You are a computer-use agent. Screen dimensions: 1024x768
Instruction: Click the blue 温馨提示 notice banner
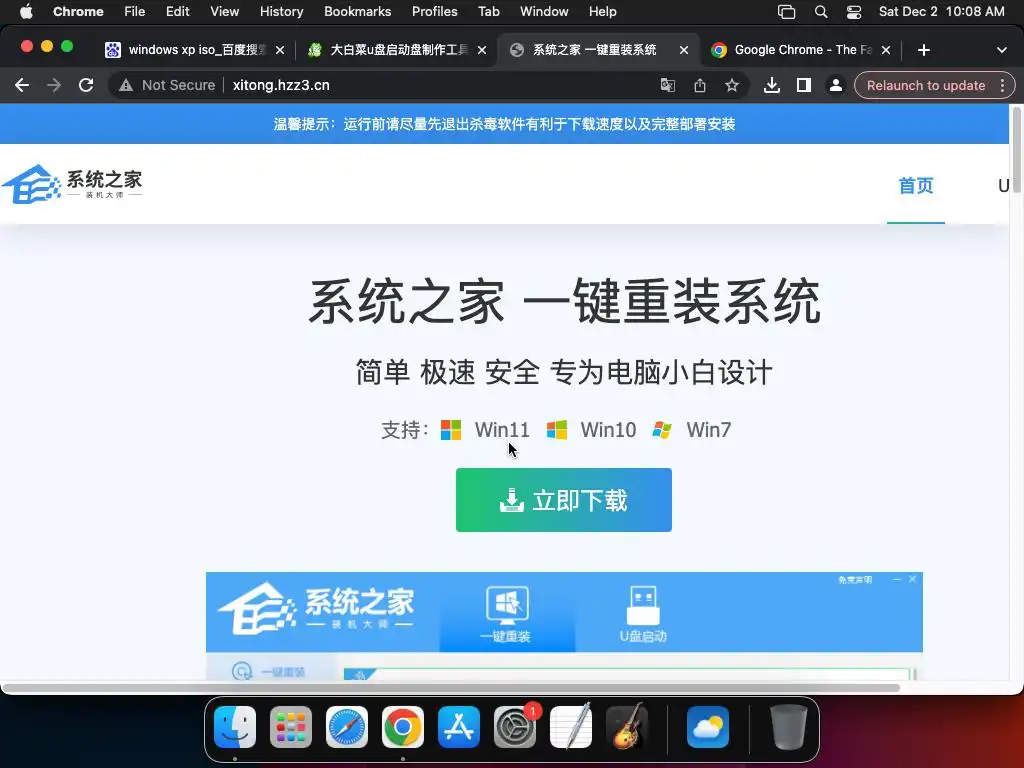pos(504,124)
